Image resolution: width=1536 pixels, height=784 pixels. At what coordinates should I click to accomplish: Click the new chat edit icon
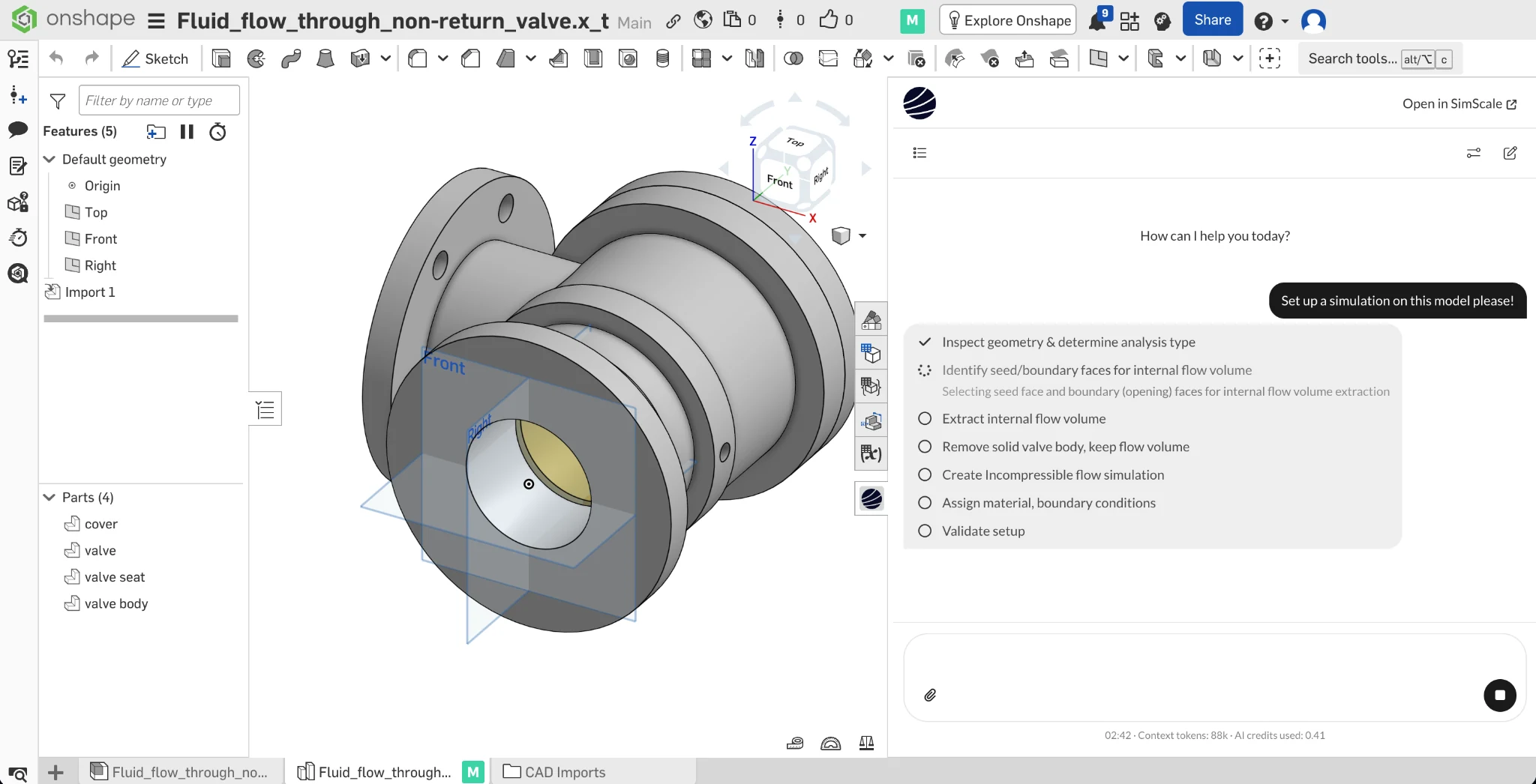(1510, 153)
